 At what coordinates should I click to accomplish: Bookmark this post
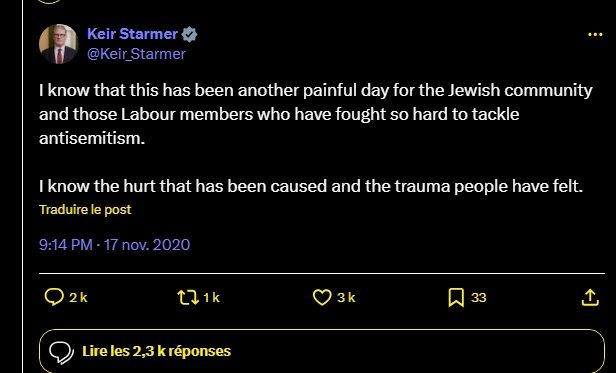pos(456,298)
